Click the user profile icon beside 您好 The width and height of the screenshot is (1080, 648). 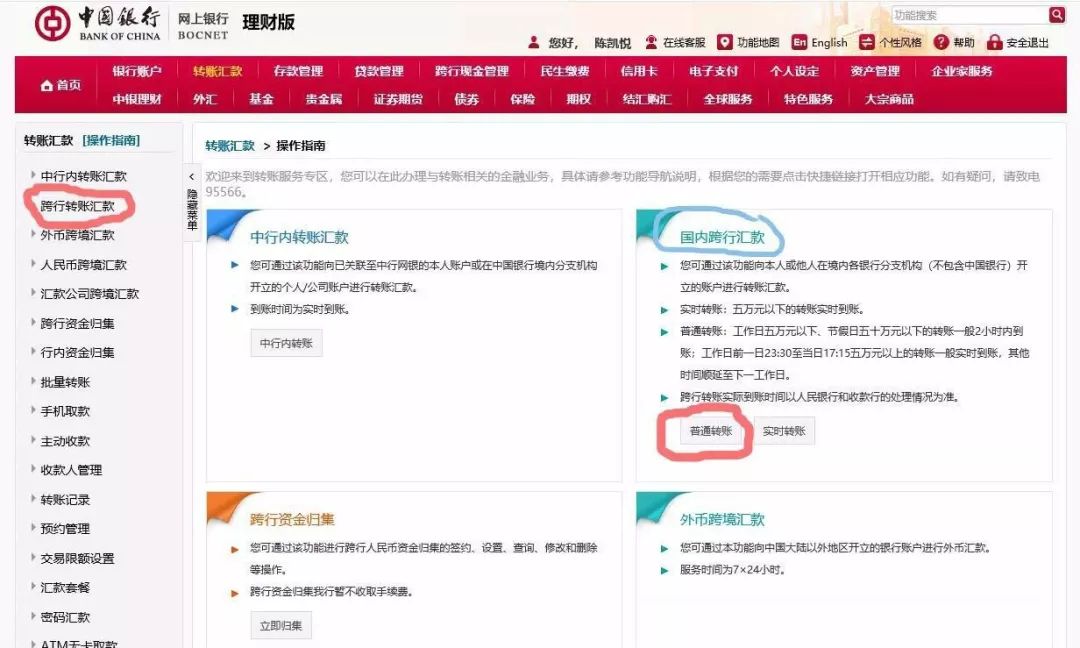click(x=534, y=42)
